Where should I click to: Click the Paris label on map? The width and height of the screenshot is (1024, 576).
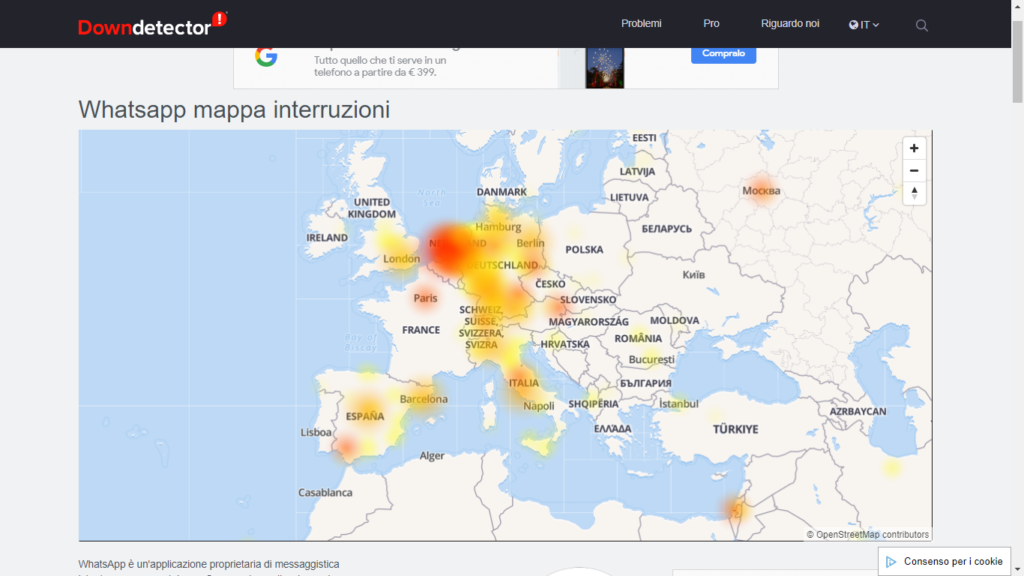425,298
